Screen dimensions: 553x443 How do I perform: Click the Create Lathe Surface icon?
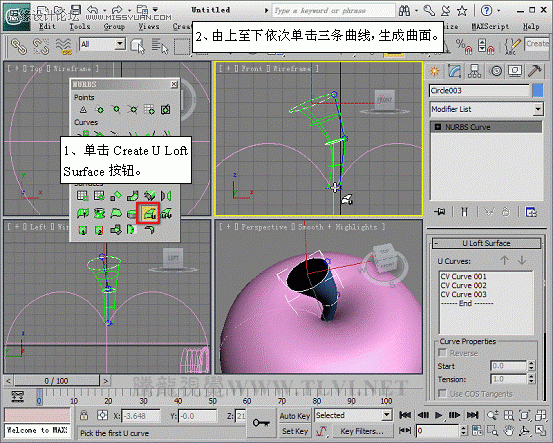point(99,213)
